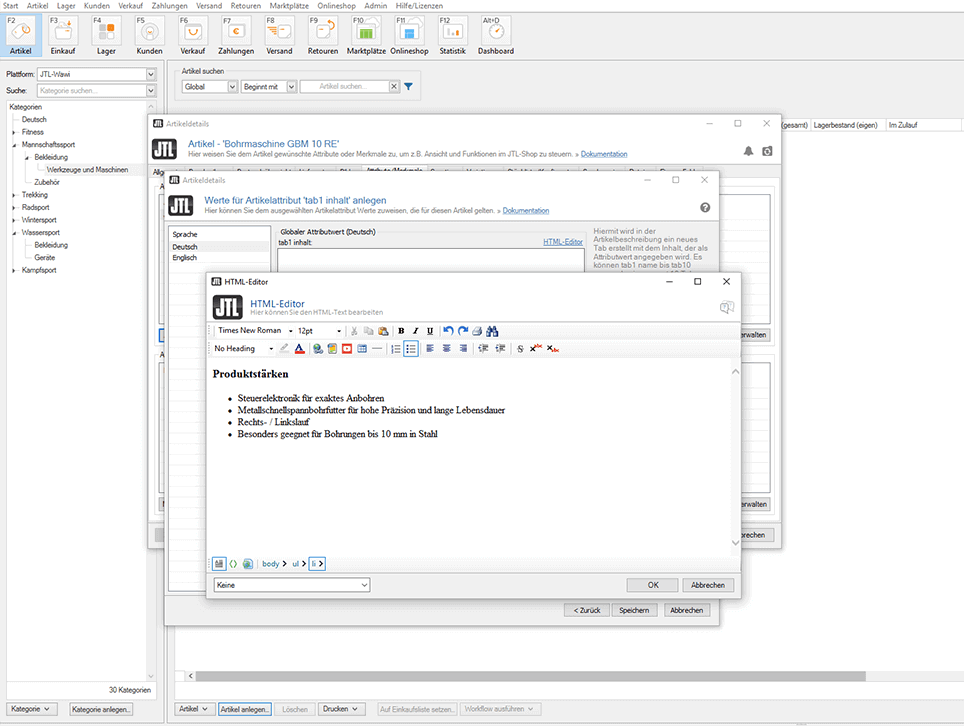Screen dimensions: 964x726
Task: Click the blue filter funnel icon
Action: [x=408, y=87]
